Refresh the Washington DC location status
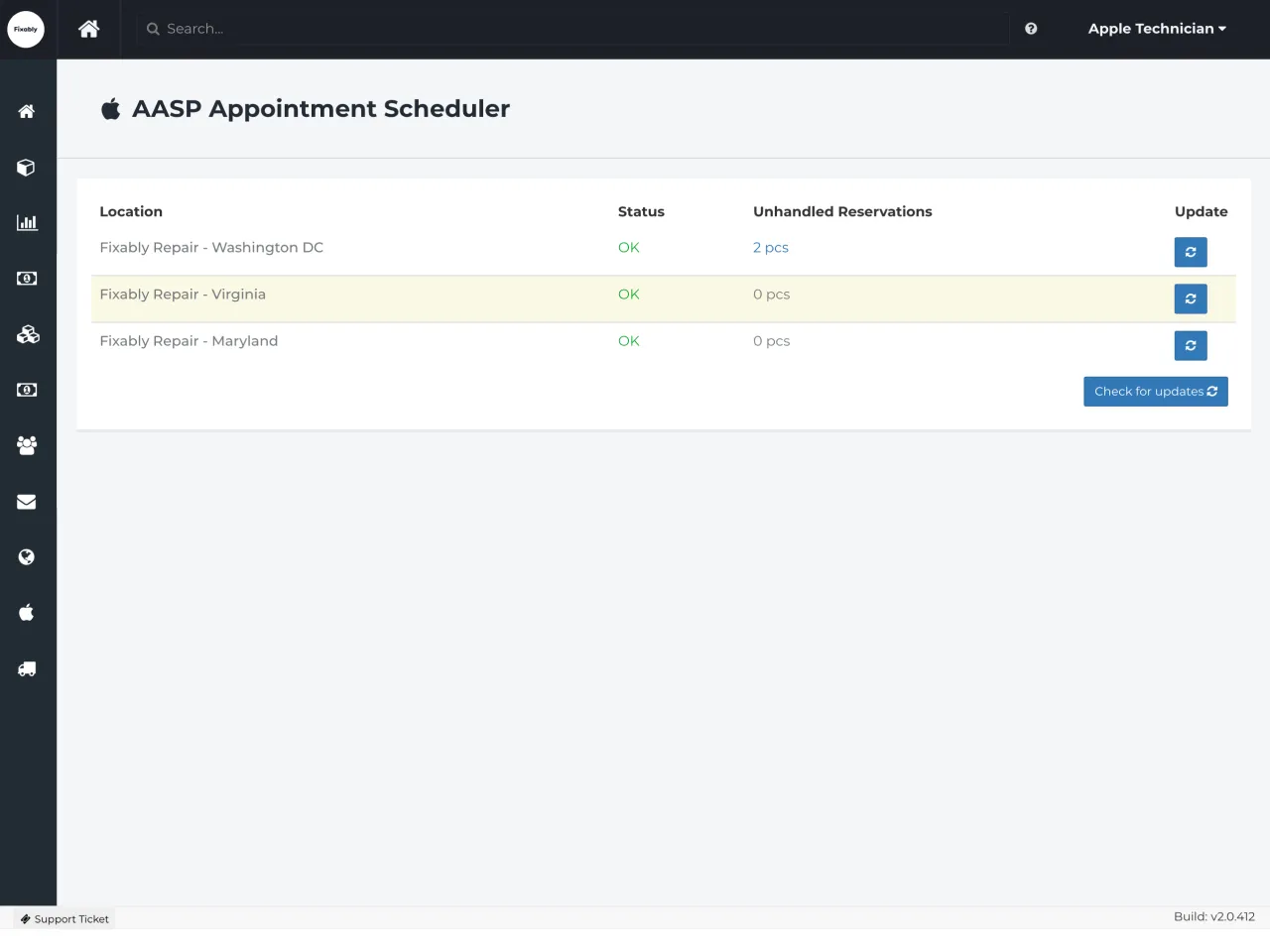The height and width of the screenshot is (952, 1270). [x=1190, y=252]
